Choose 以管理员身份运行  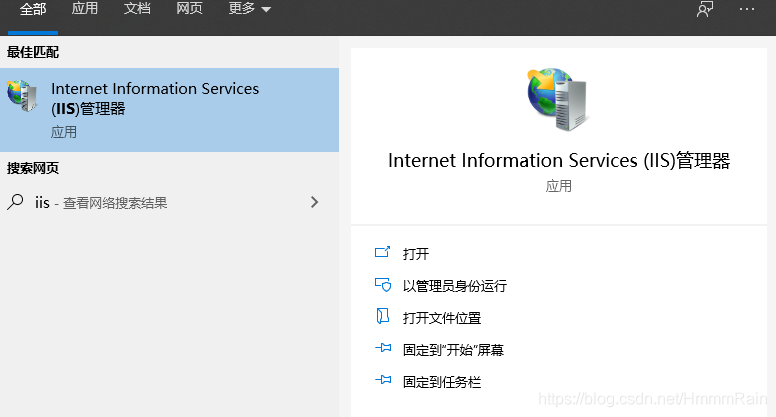point(455,286)
